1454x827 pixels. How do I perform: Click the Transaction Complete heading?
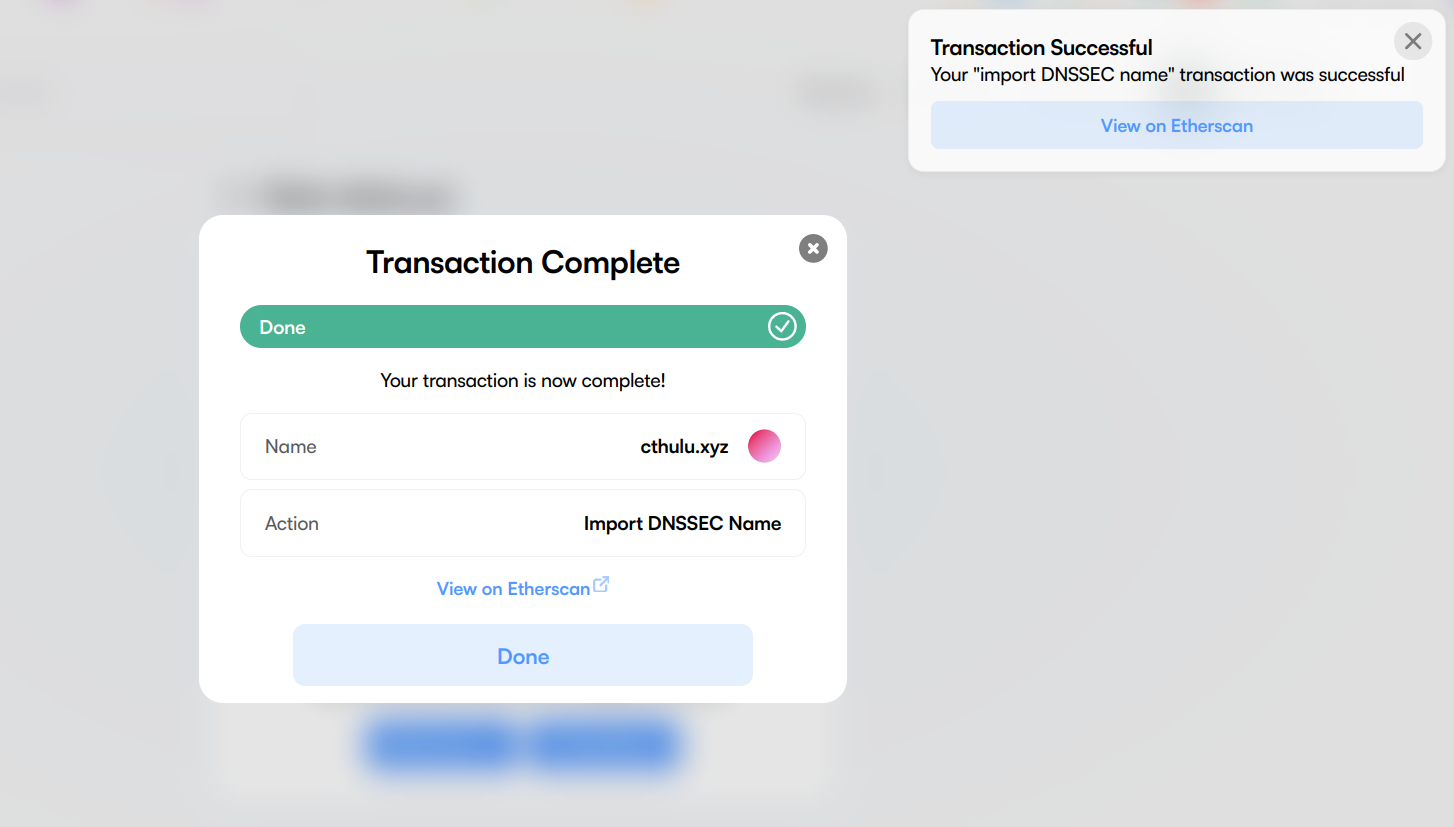[x=523, y=262]
